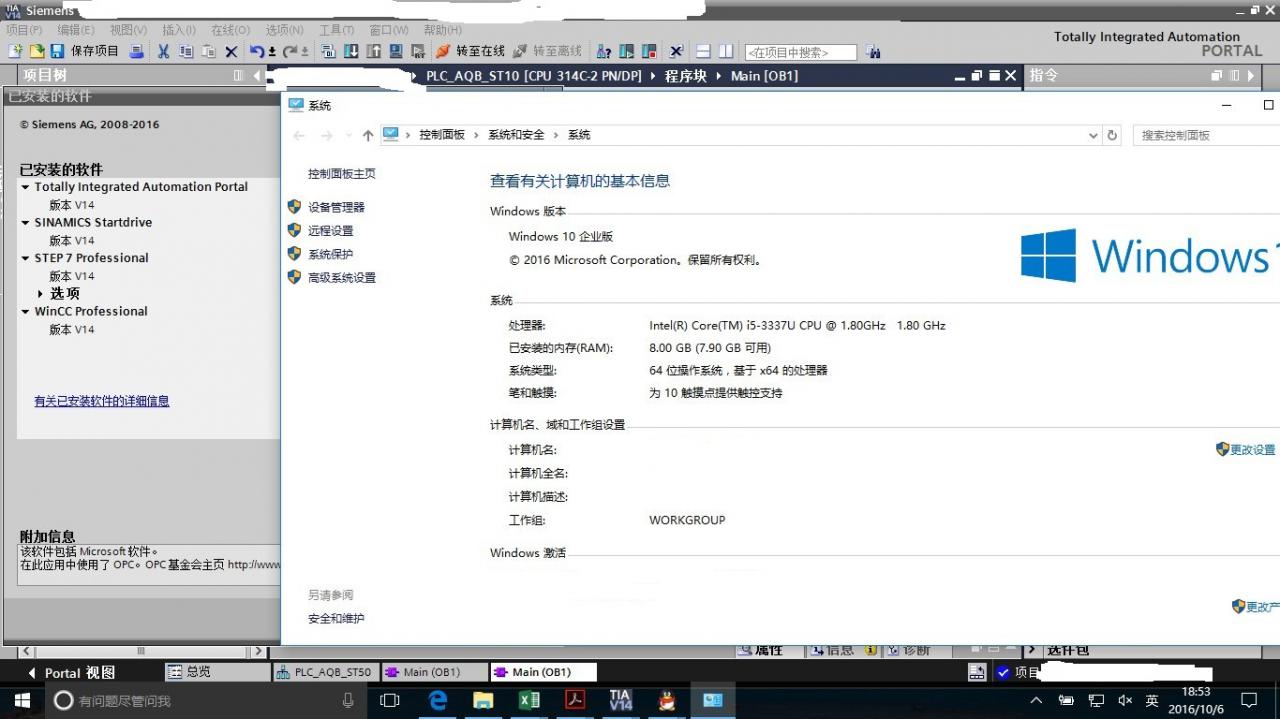
Task: Click the Undo arrow icon
Action: [259, 51]
